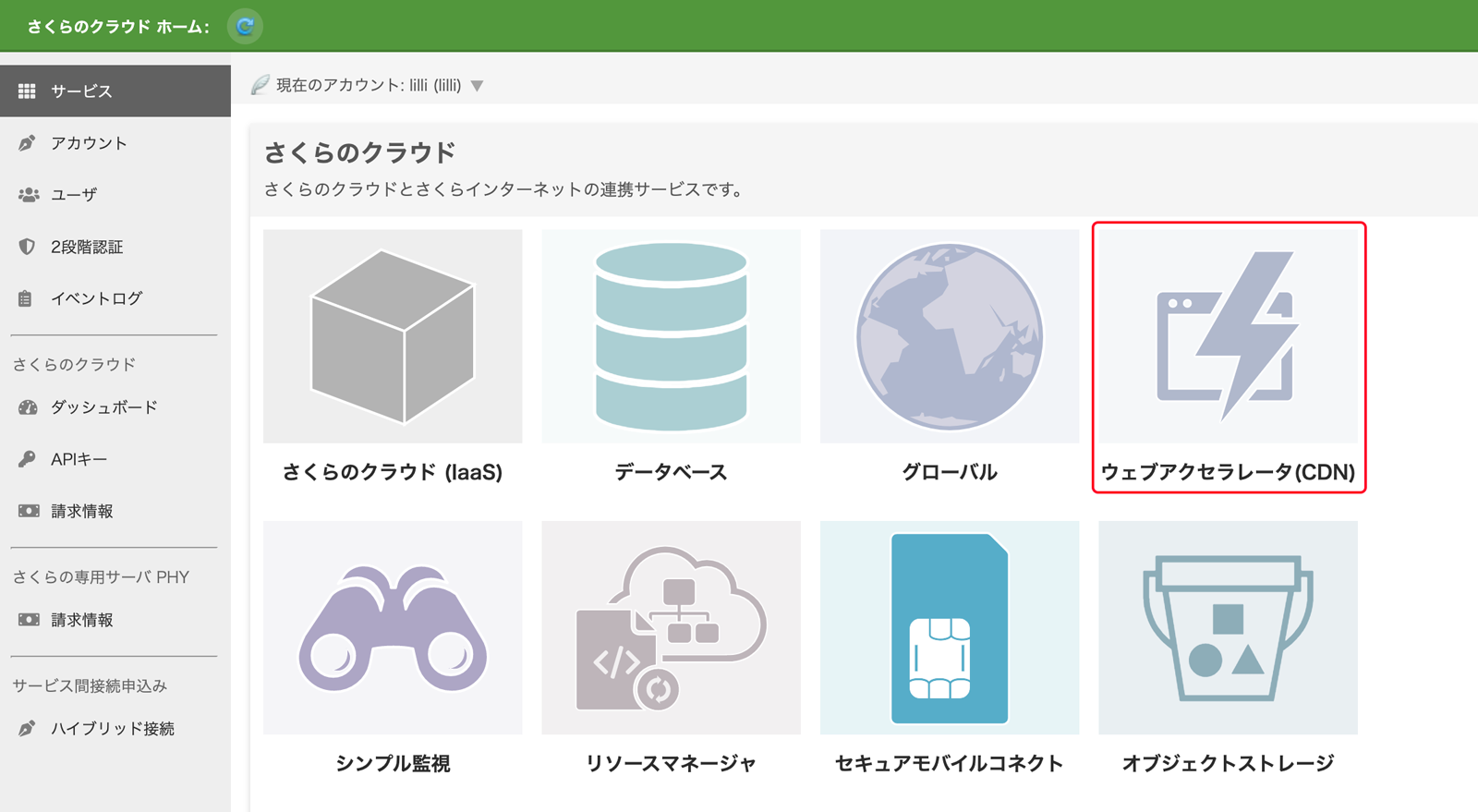Open the さくらのクラウド (IaaS) cube tile

tap(393, 336)
